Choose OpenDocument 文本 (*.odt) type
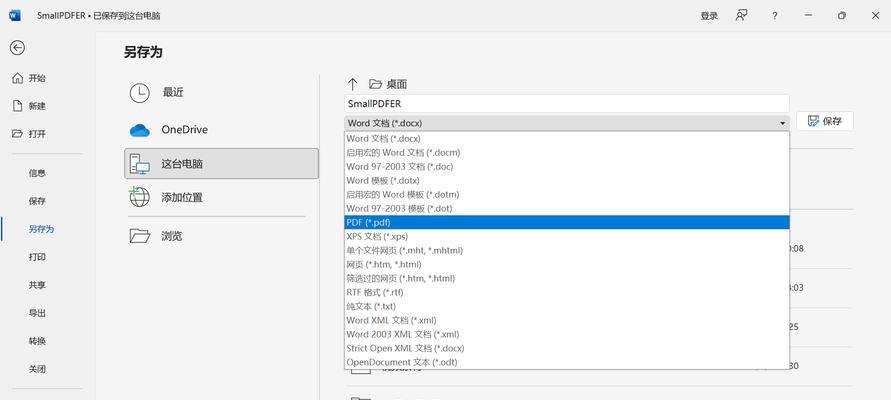This screenshot has width=891, height=400. 567,362
